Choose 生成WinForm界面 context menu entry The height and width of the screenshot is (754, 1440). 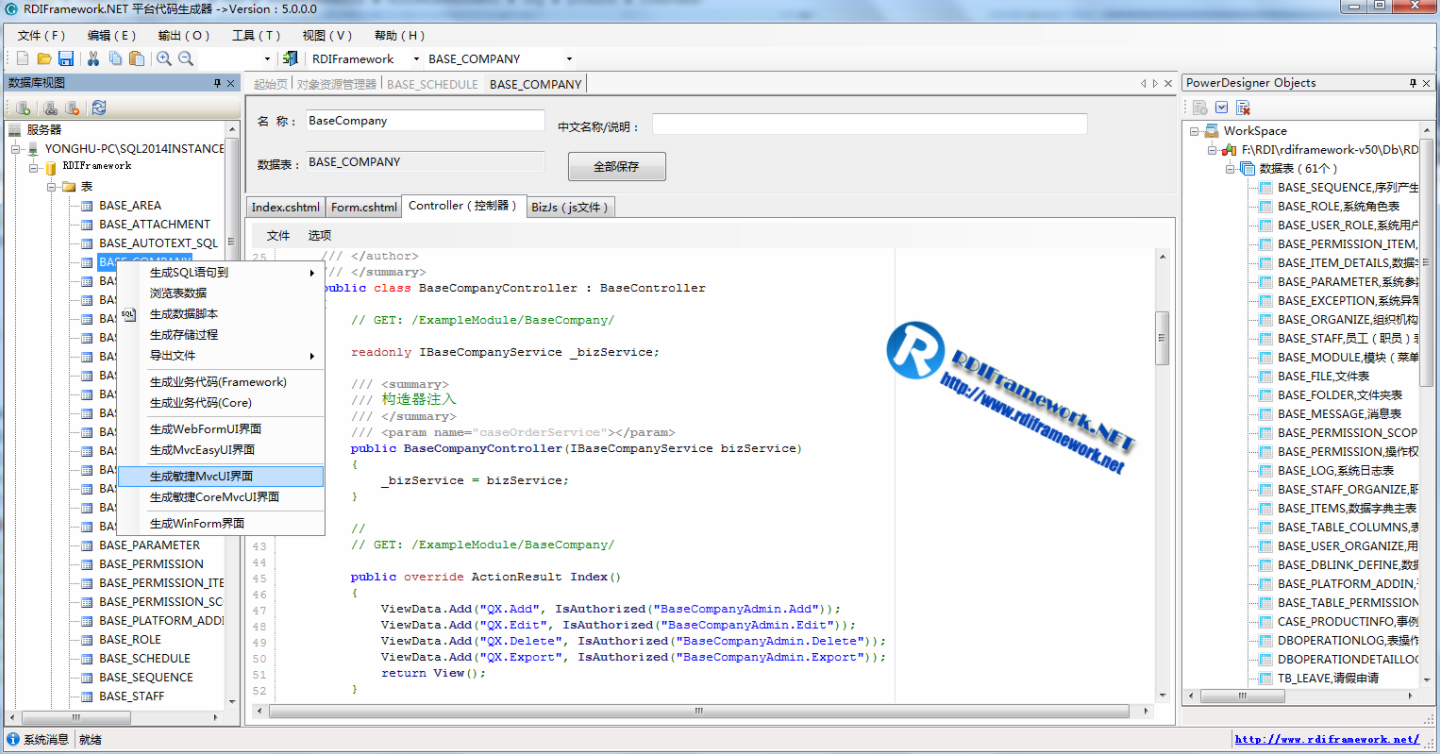pyautogui.click(x=221, y=524)
